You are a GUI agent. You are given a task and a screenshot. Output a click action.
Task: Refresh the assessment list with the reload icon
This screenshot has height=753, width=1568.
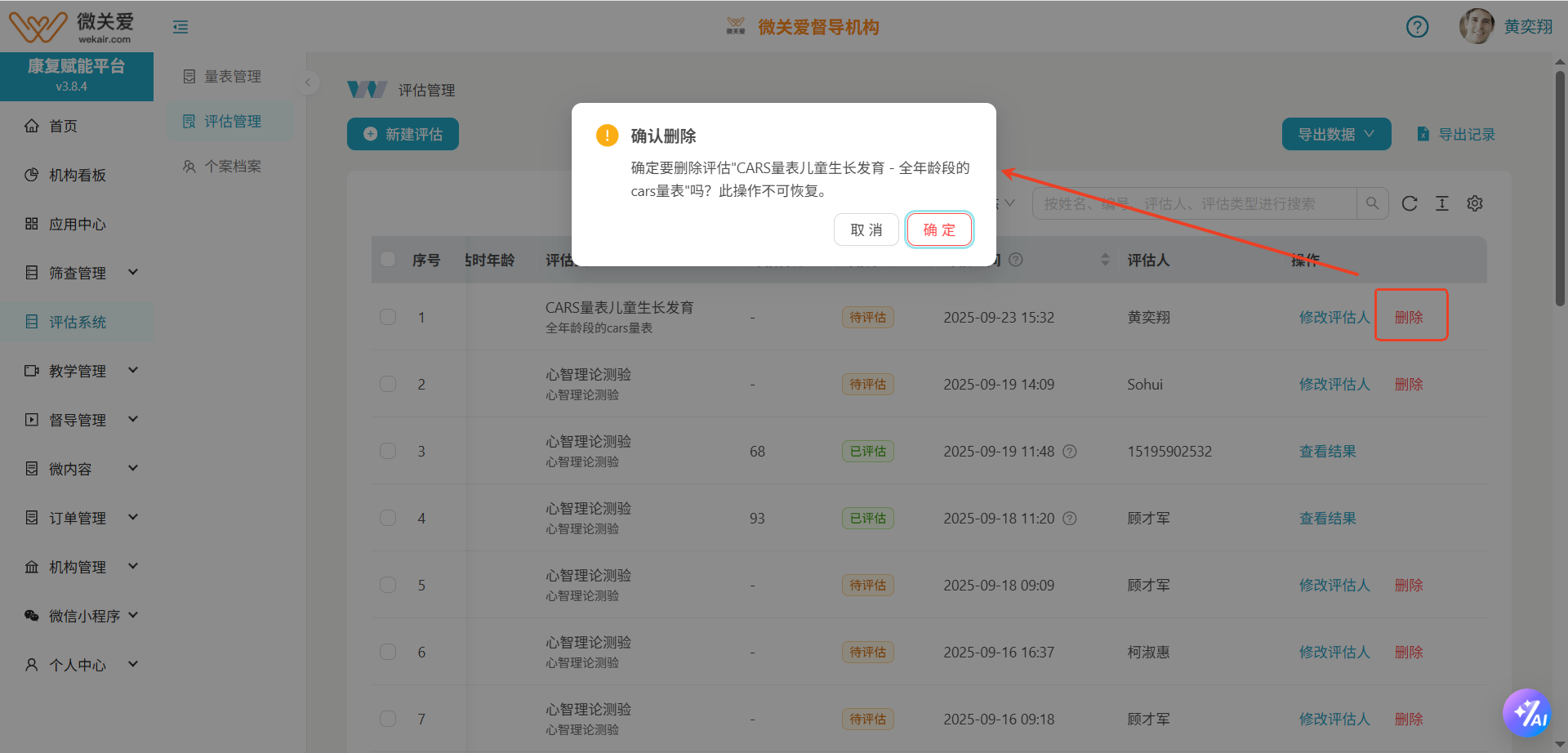click(1410, 203)
